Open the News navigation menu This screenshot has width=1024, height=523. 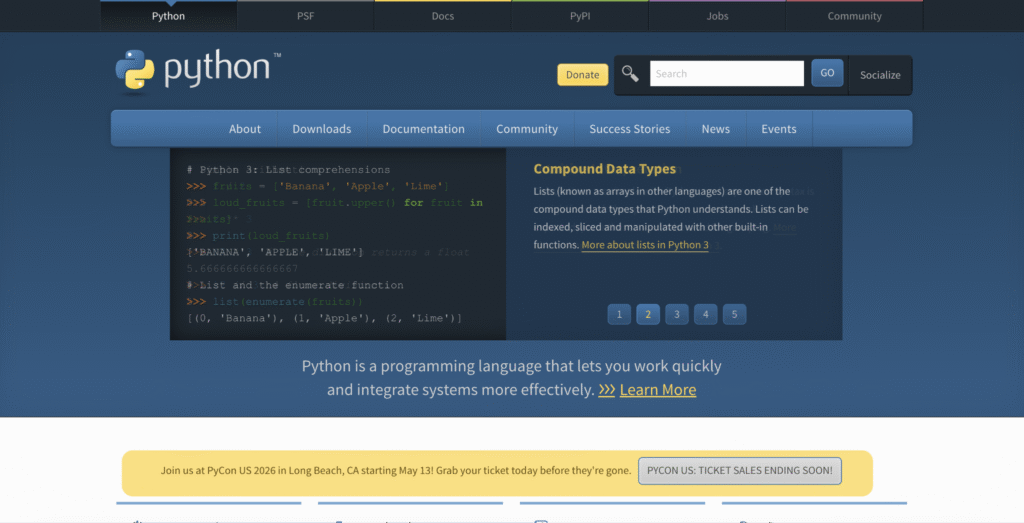click(x=716, y=129)
